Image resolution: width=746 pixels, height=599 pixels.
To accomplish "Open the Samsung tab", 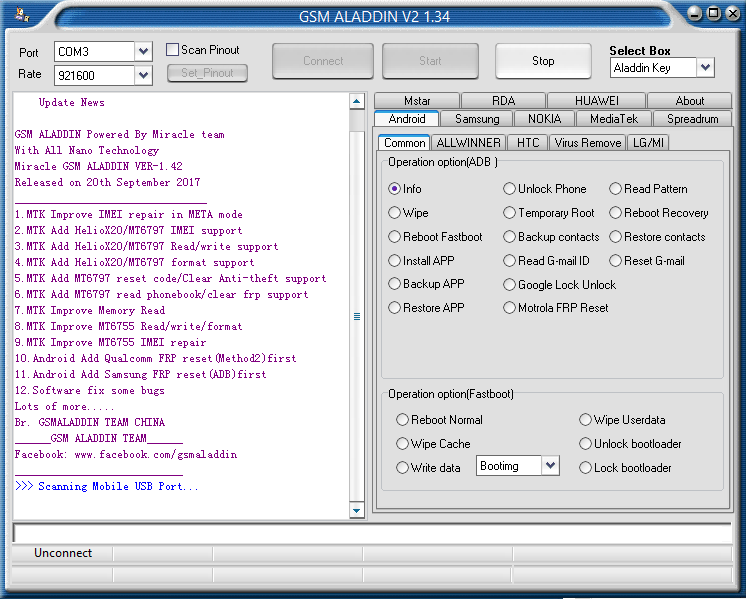I will (477, 119).
